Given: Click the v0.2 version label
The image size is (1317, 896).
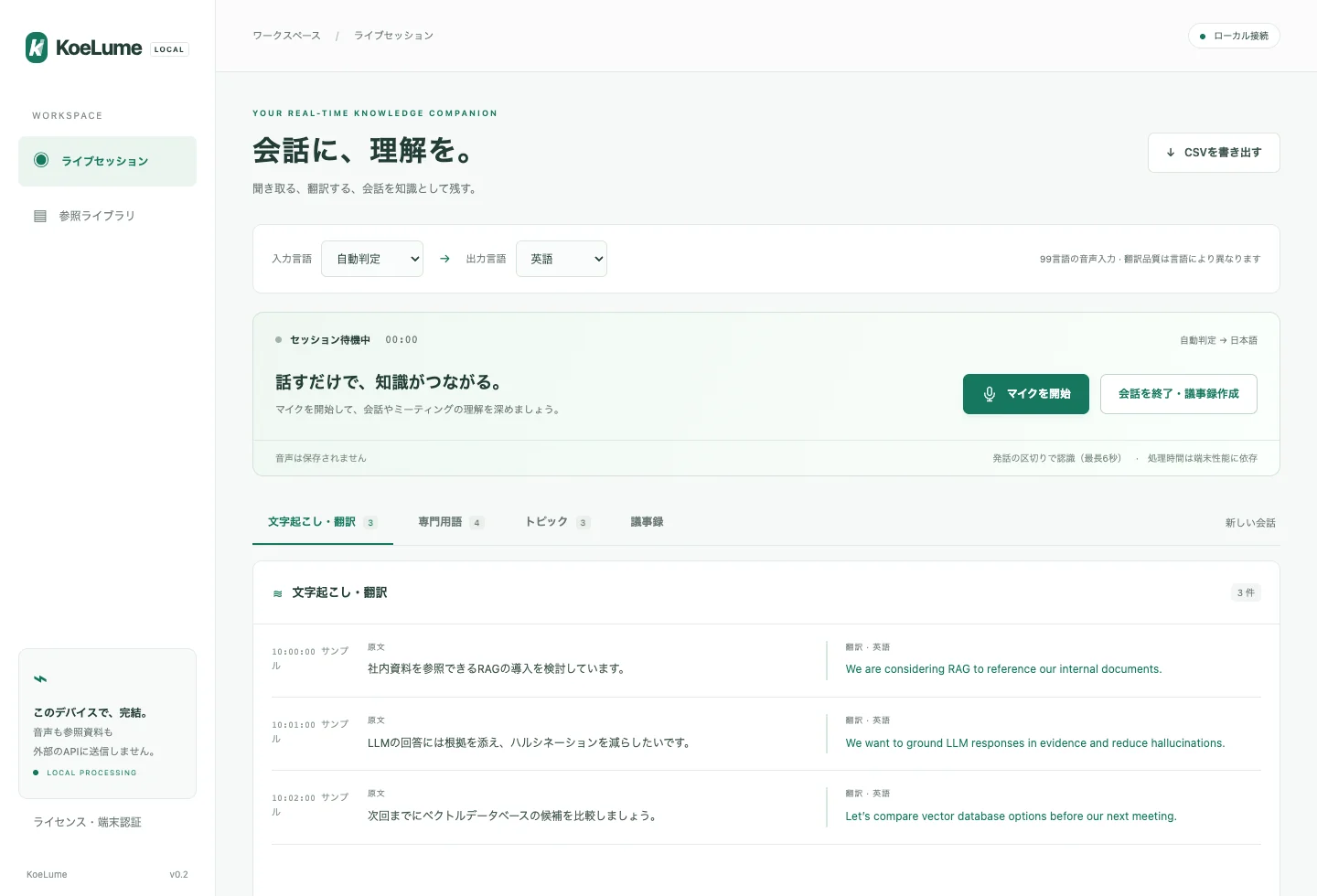Looking at the screenshot, I should click(x=178, y=875).
